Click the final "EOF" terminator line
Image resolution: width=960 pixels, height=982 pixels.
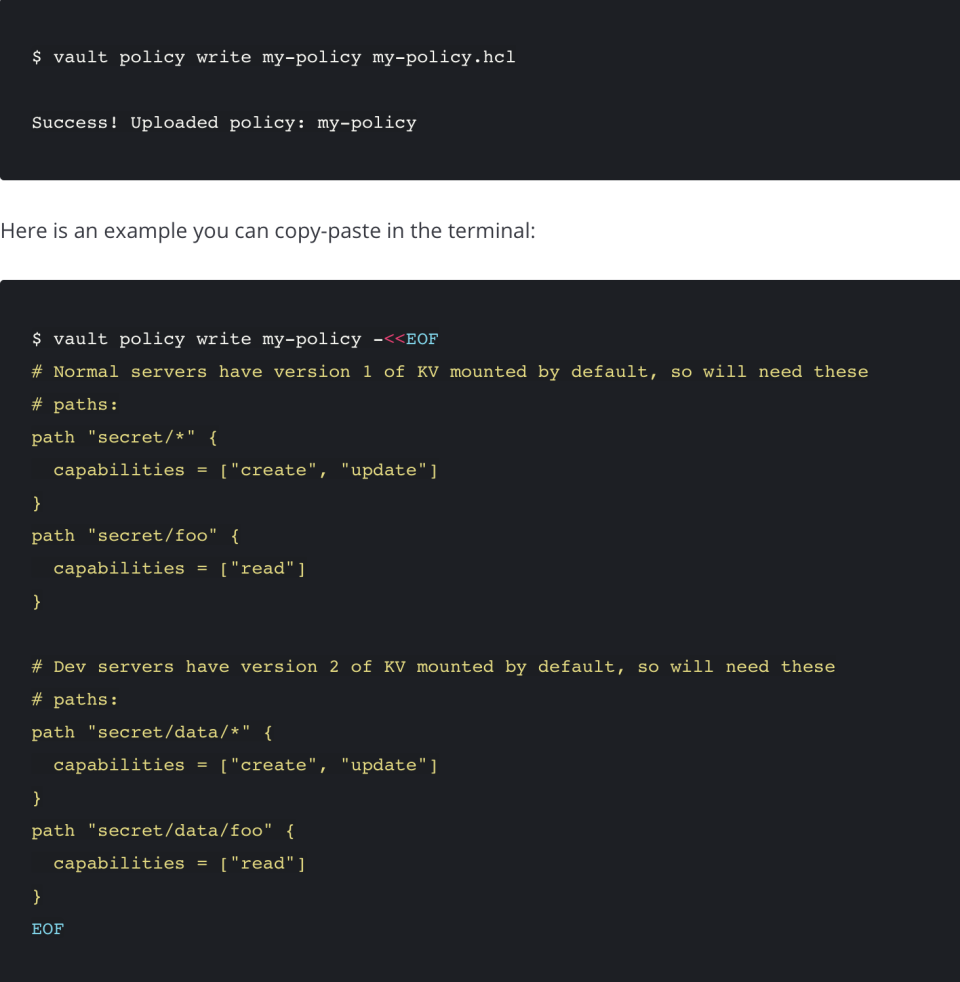point(48,929)
